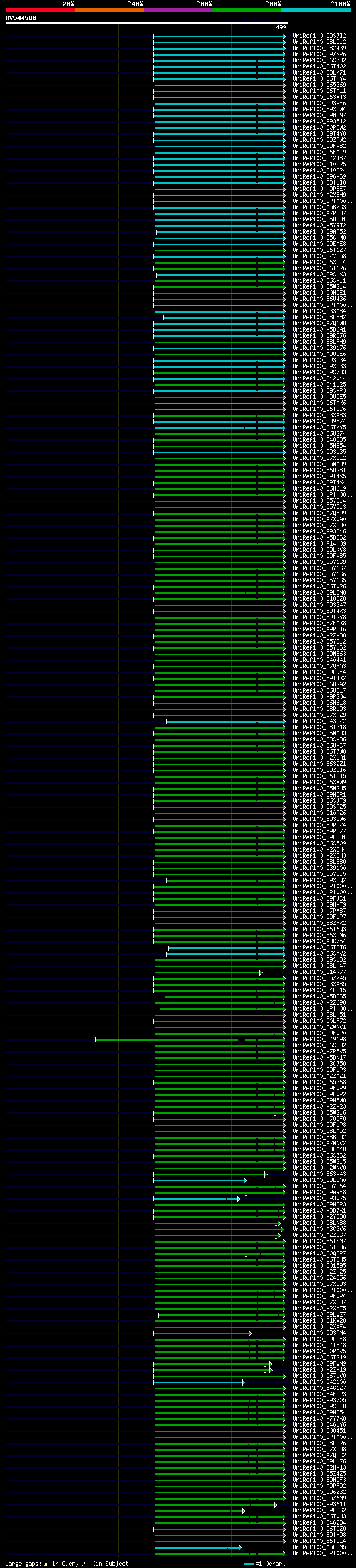Click the orange ~40% identity legend segment

point(109,11)
